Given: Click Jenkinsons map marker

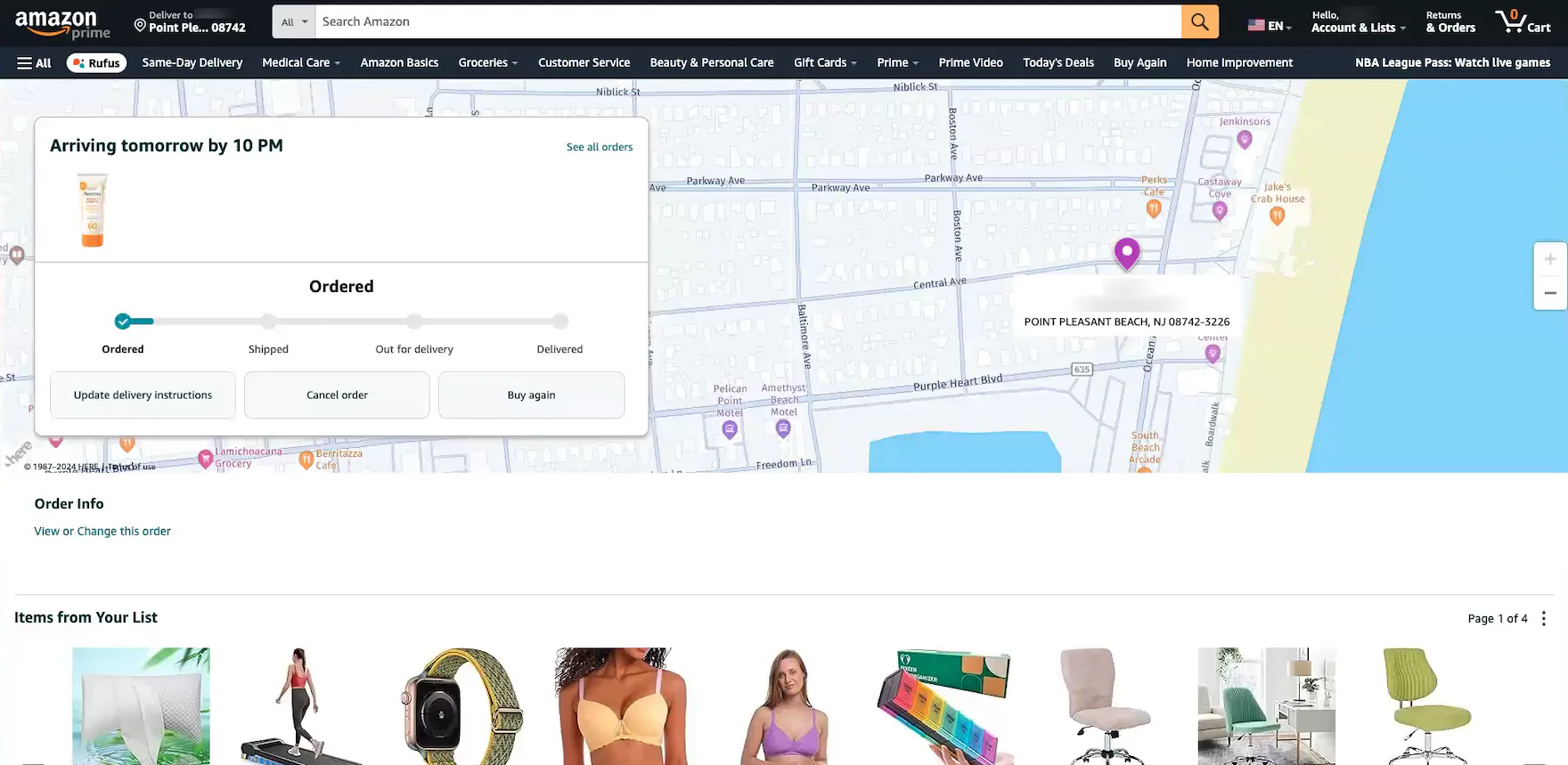Looking at the screenshot, I should (1245, 139).
